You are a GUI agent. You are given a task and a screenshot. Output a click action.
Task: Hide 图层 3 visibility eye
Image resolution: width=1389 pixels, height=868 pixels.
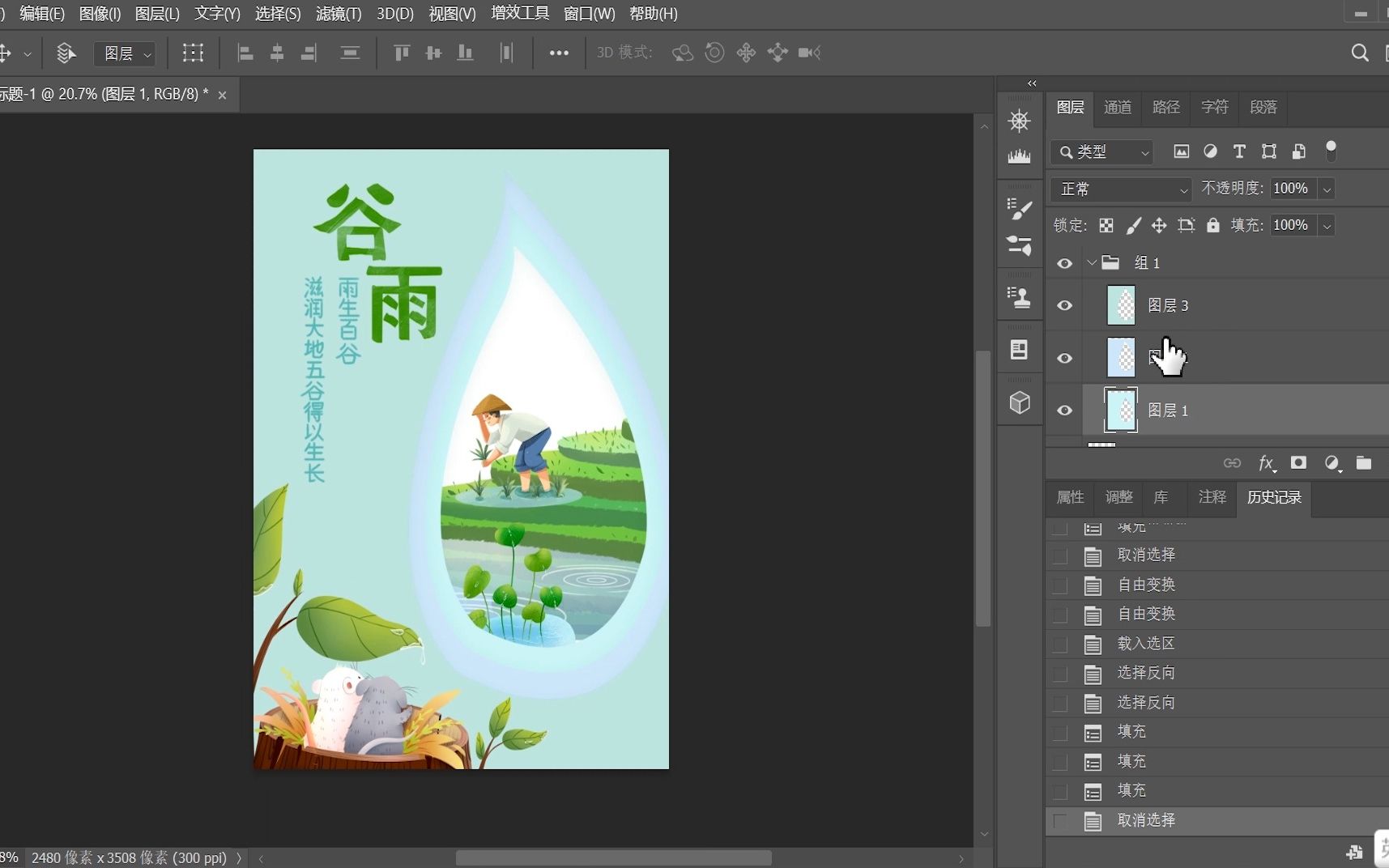point(1065,305)
